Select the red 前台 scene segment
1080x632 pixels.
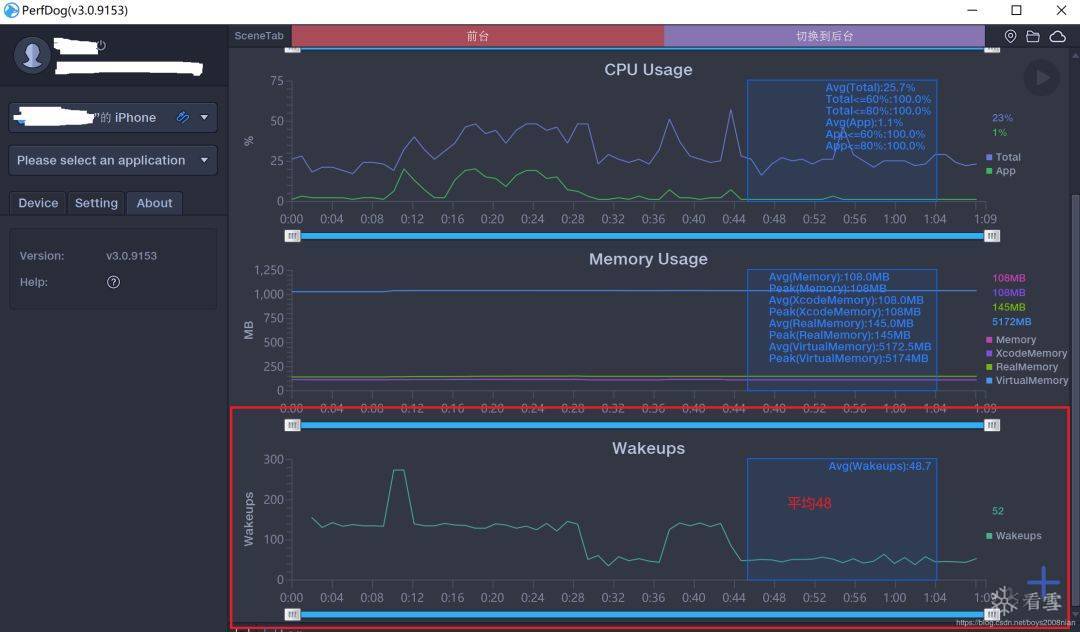click(x=477, y=36)
